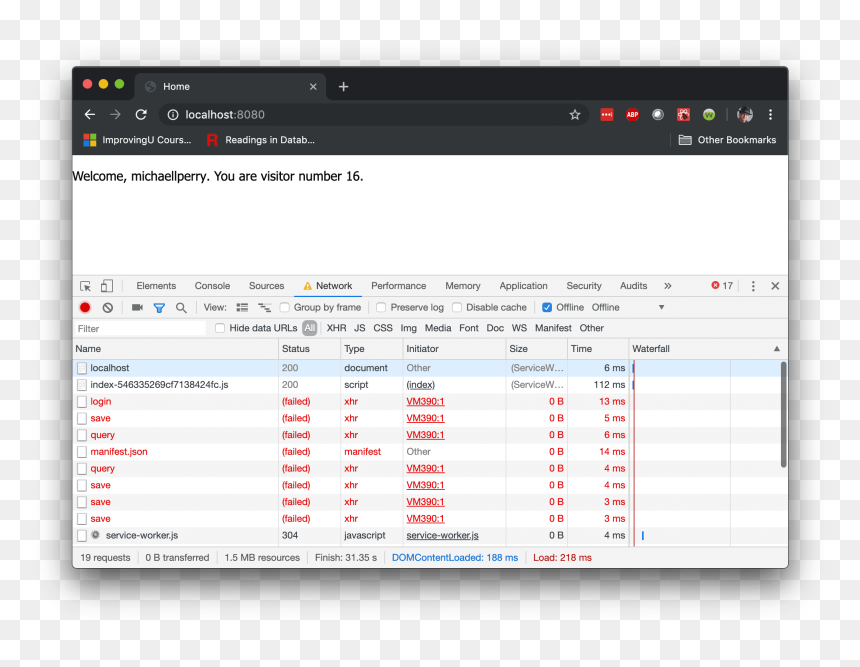Open the Other Bookmarks folder
This screenshot has height=667, width=860.
click(727, 140)
